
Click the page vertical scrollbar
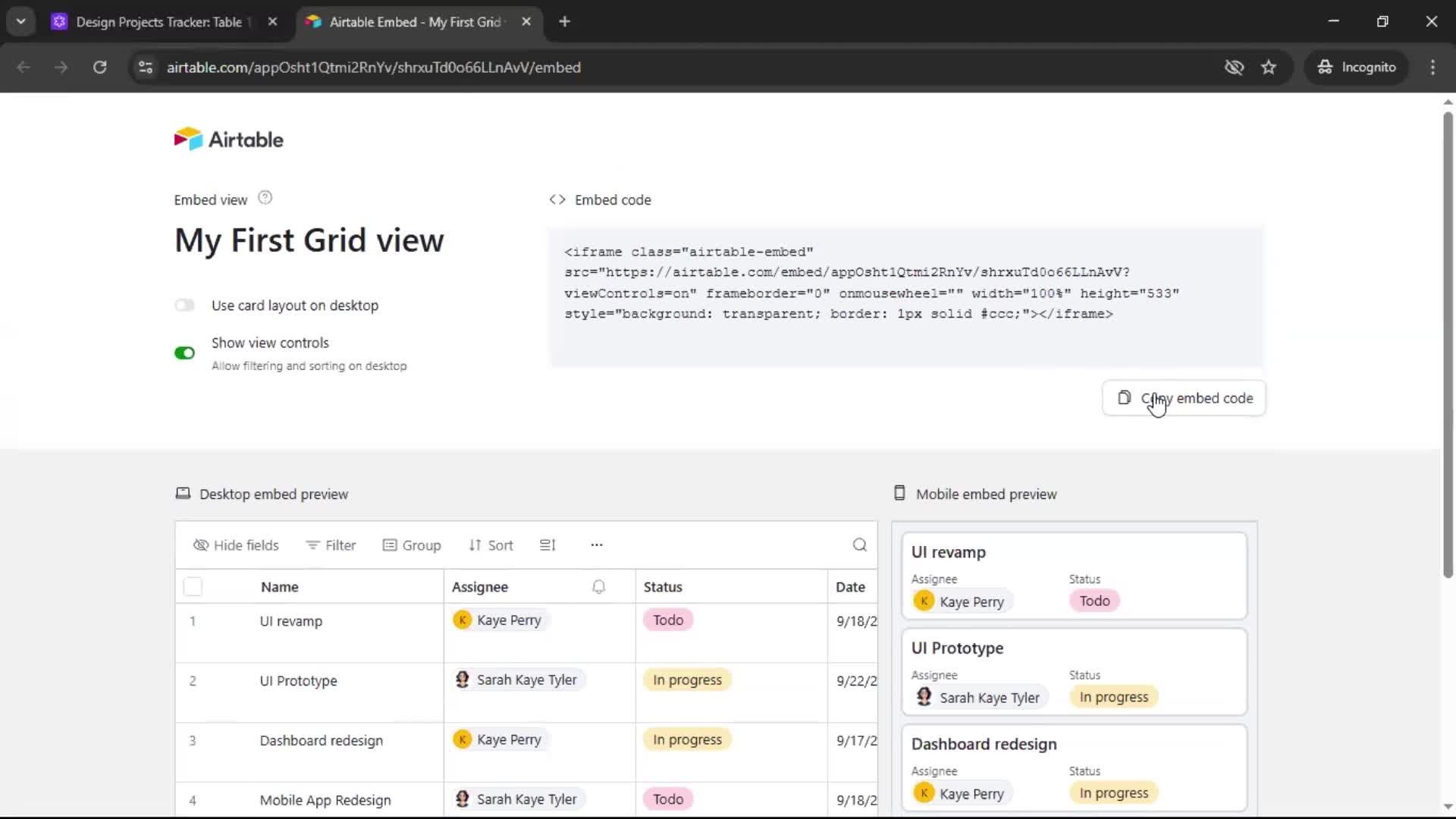(x=1448, y=345)
